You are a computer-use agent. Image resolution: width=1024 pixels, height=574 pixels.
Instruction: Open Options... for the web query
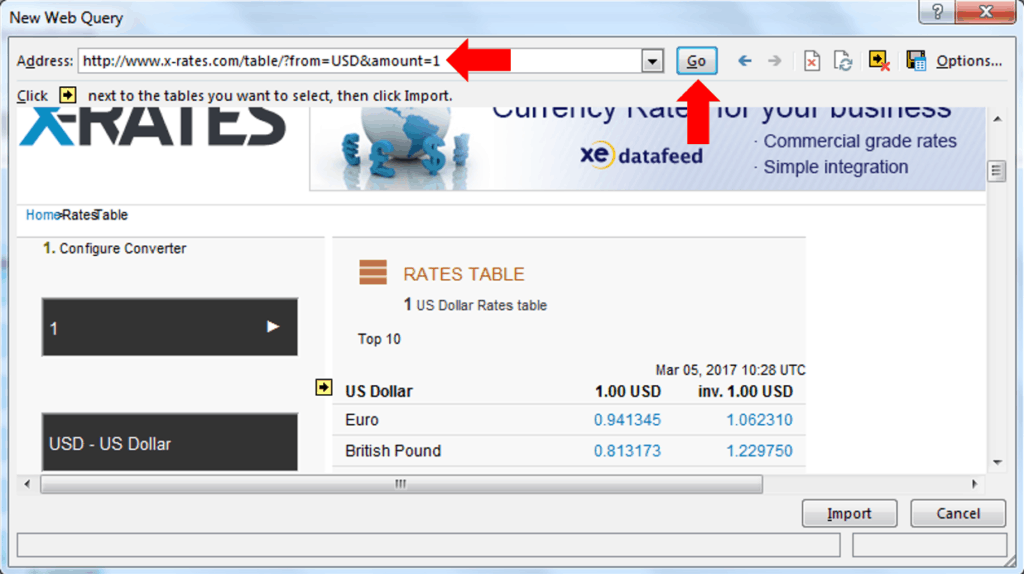(968, 61)
